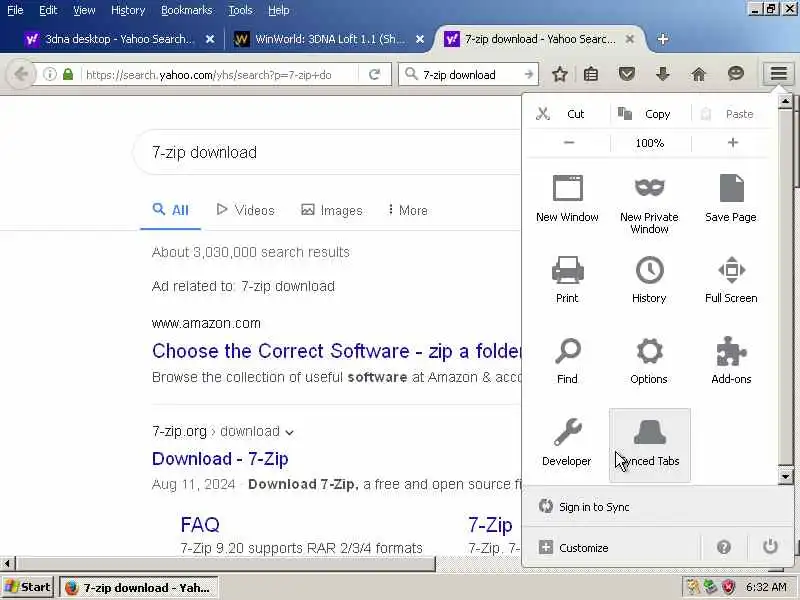This screenshot has width=800, height=600.
Task: Open Amazon ad link Choose the Correct Software
Action: (x=337, y=351)
